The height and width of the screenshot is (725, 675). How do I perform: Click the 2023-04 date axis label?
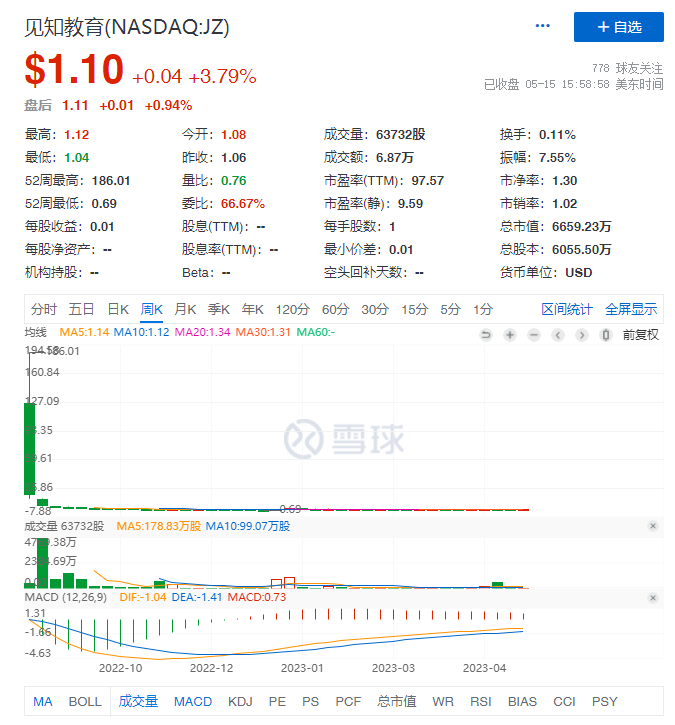(x=484, y=668)
